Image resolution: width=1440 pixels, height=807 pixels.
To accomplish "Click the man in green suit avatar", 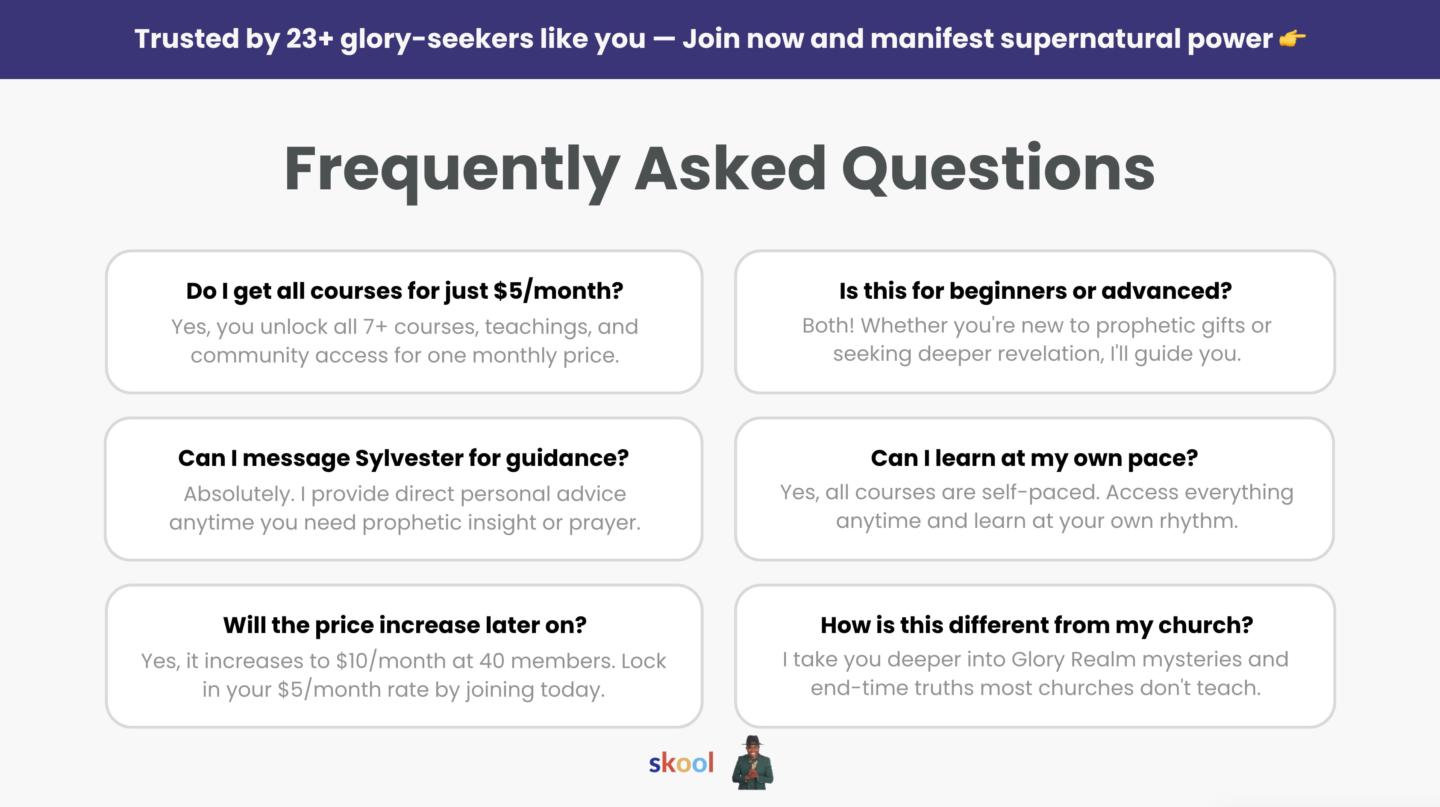I will 752,763.
